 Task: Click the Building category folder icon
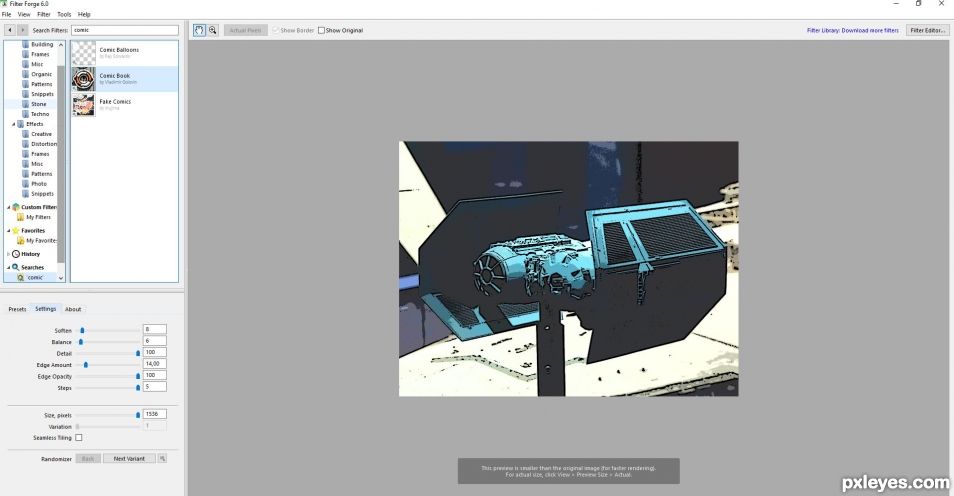26,44
